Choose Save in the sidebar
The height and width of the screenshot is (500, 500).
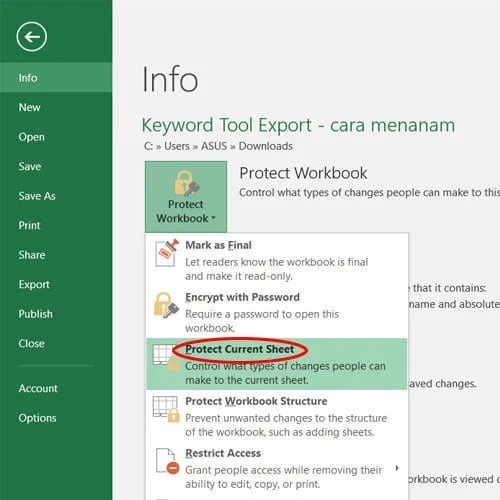click(x=56, y=166)
